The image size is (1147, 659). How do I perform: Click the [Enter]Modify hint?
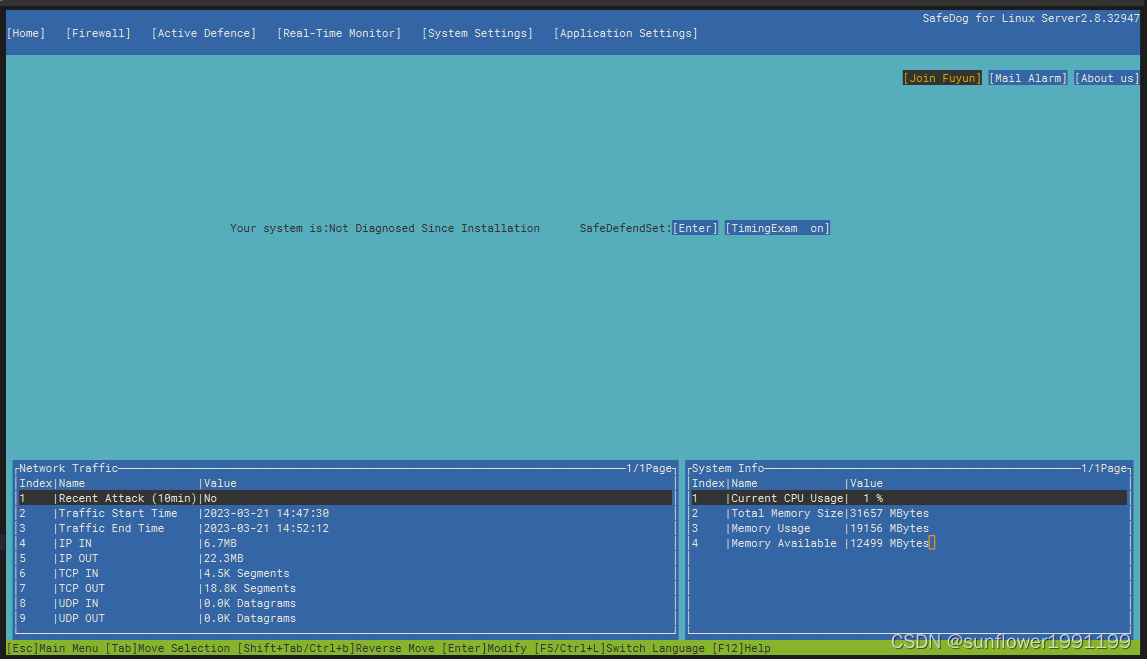(484, 648)
